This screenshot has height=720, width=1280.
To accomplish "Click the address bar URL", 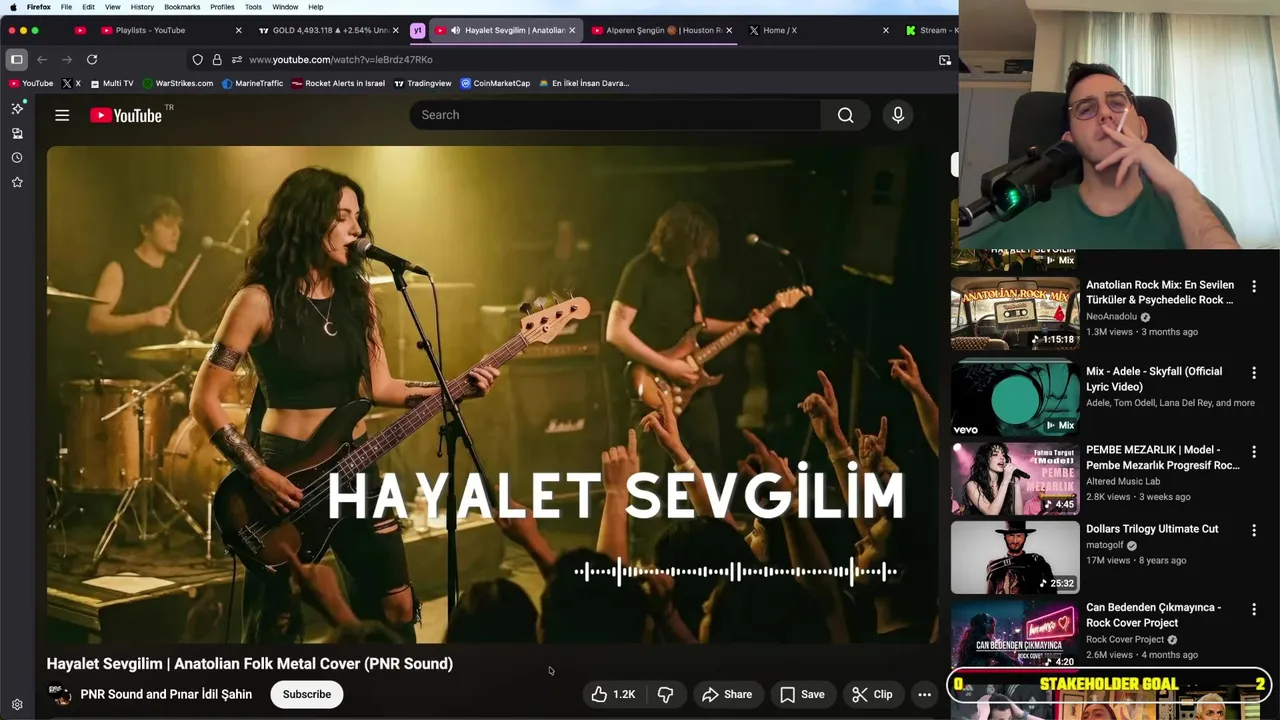I will point(341,60).
